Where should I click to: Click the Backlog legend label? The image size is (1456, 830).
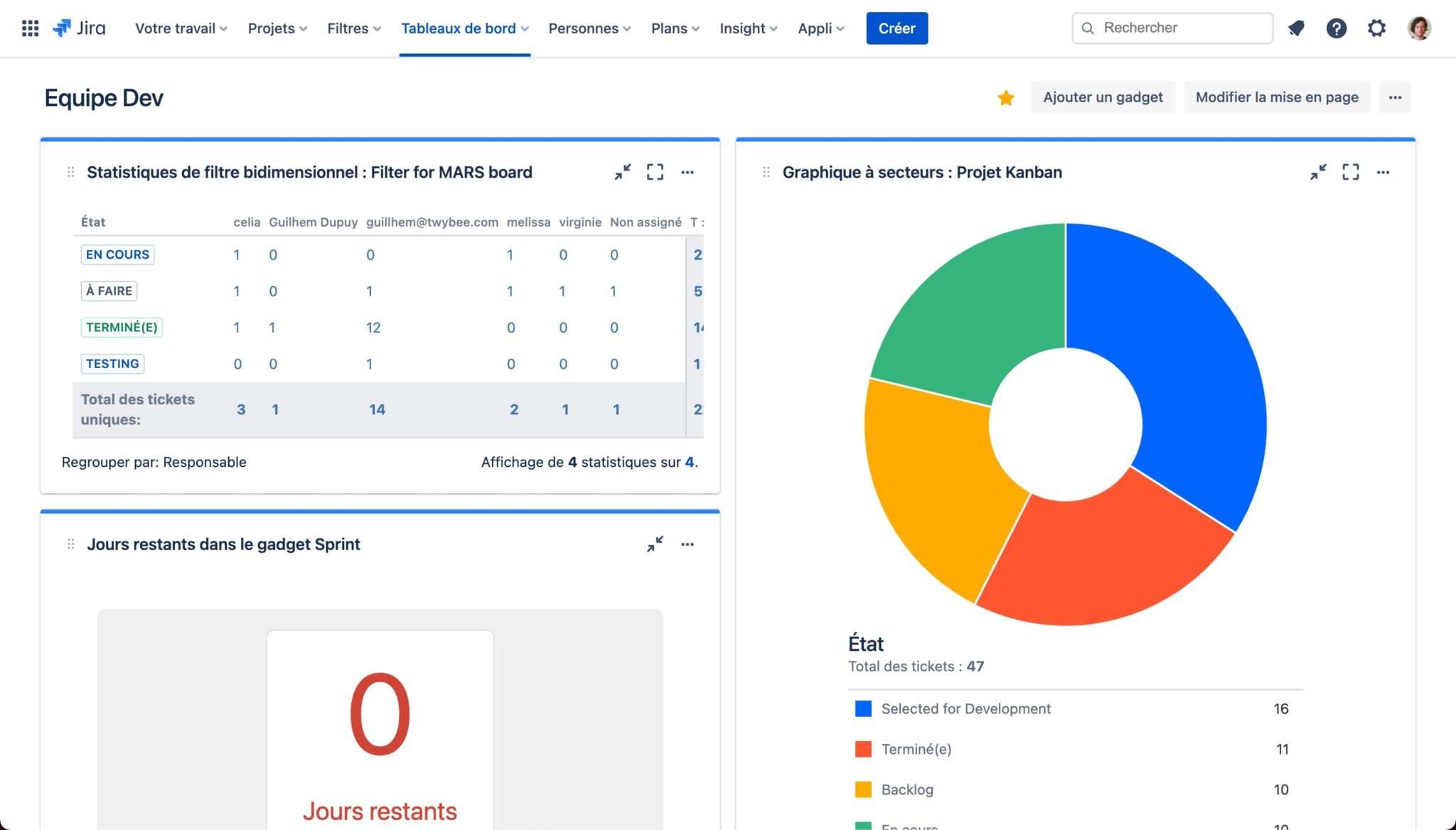click(x=907, y=789)
